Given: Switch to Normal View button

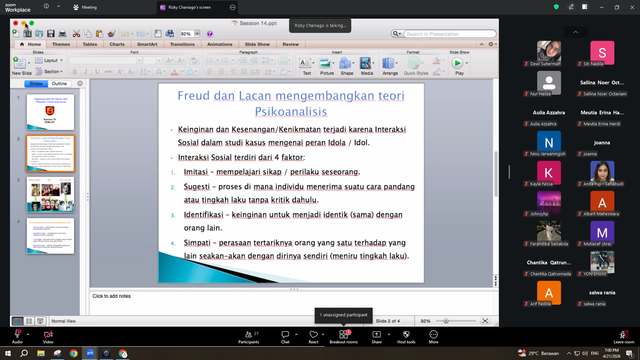Looking at the screenshot, I should (x=17, y=321).
